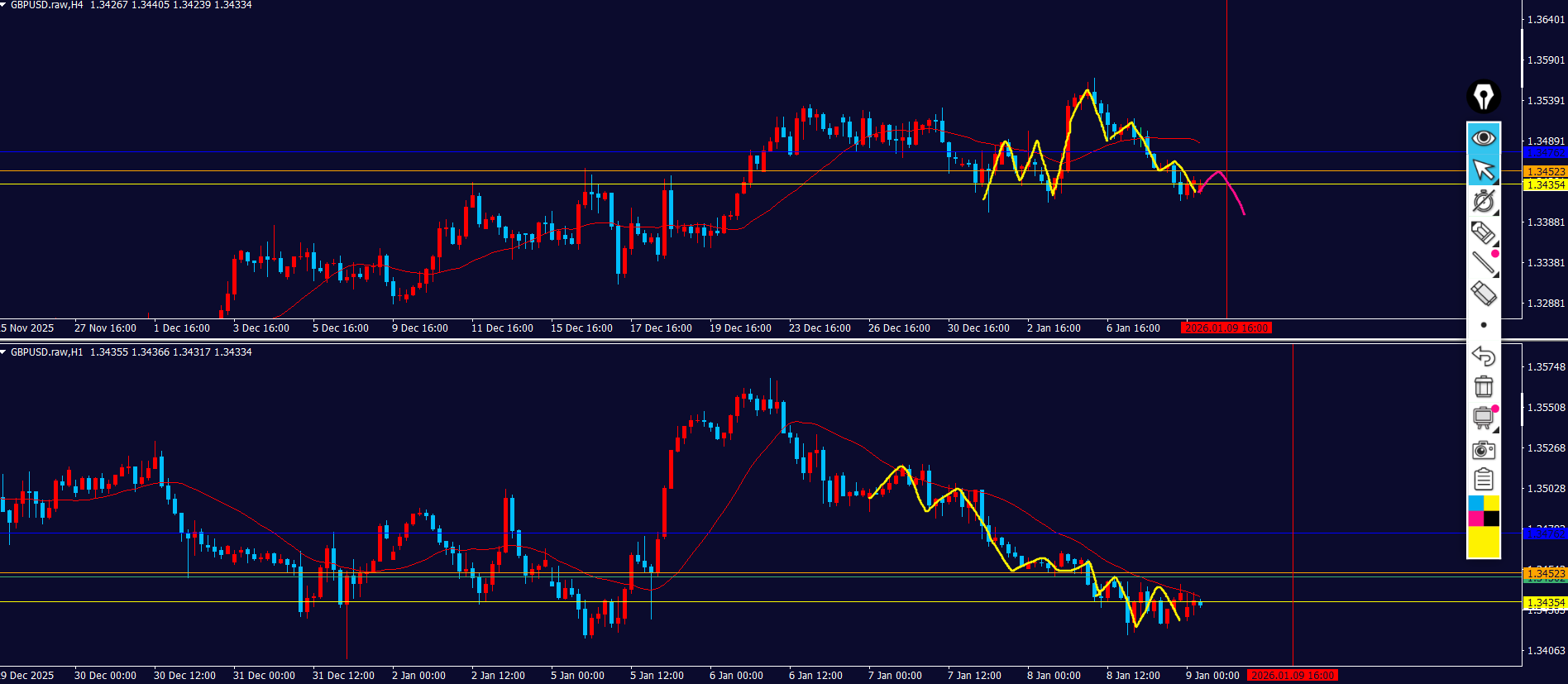The image size is (1568, 684).
Task: Click the small dot pen size indicator
Action: [x=1484, y=325]
